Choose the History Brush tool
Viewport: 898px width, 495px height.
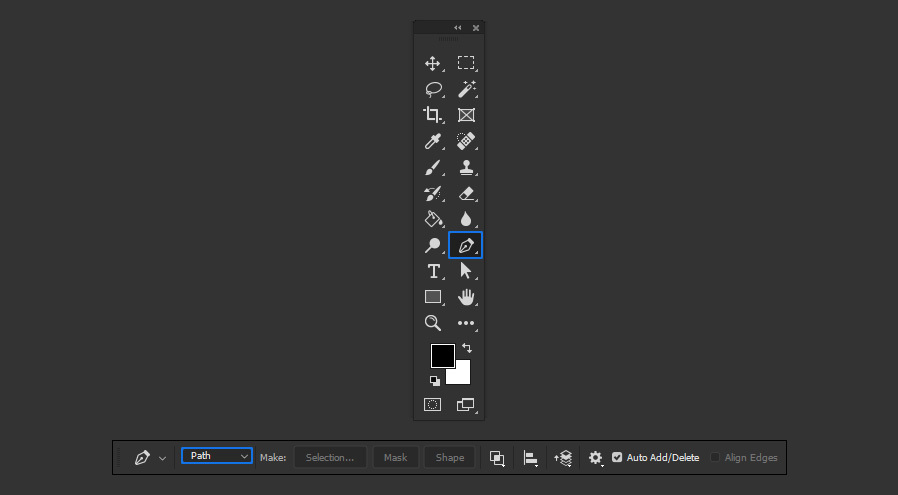click(432, 194)
